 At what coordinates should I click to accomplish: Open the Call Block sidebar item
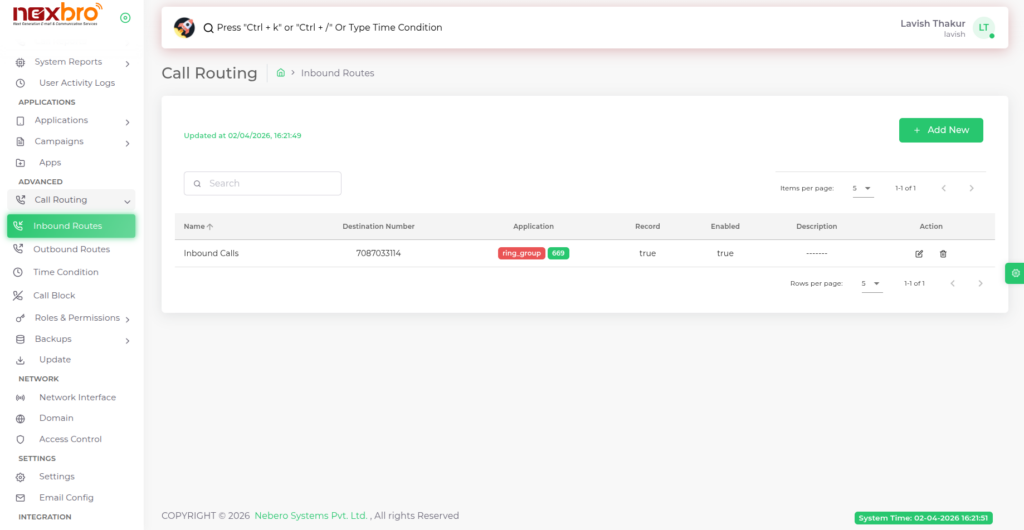(x=54, y=296)
